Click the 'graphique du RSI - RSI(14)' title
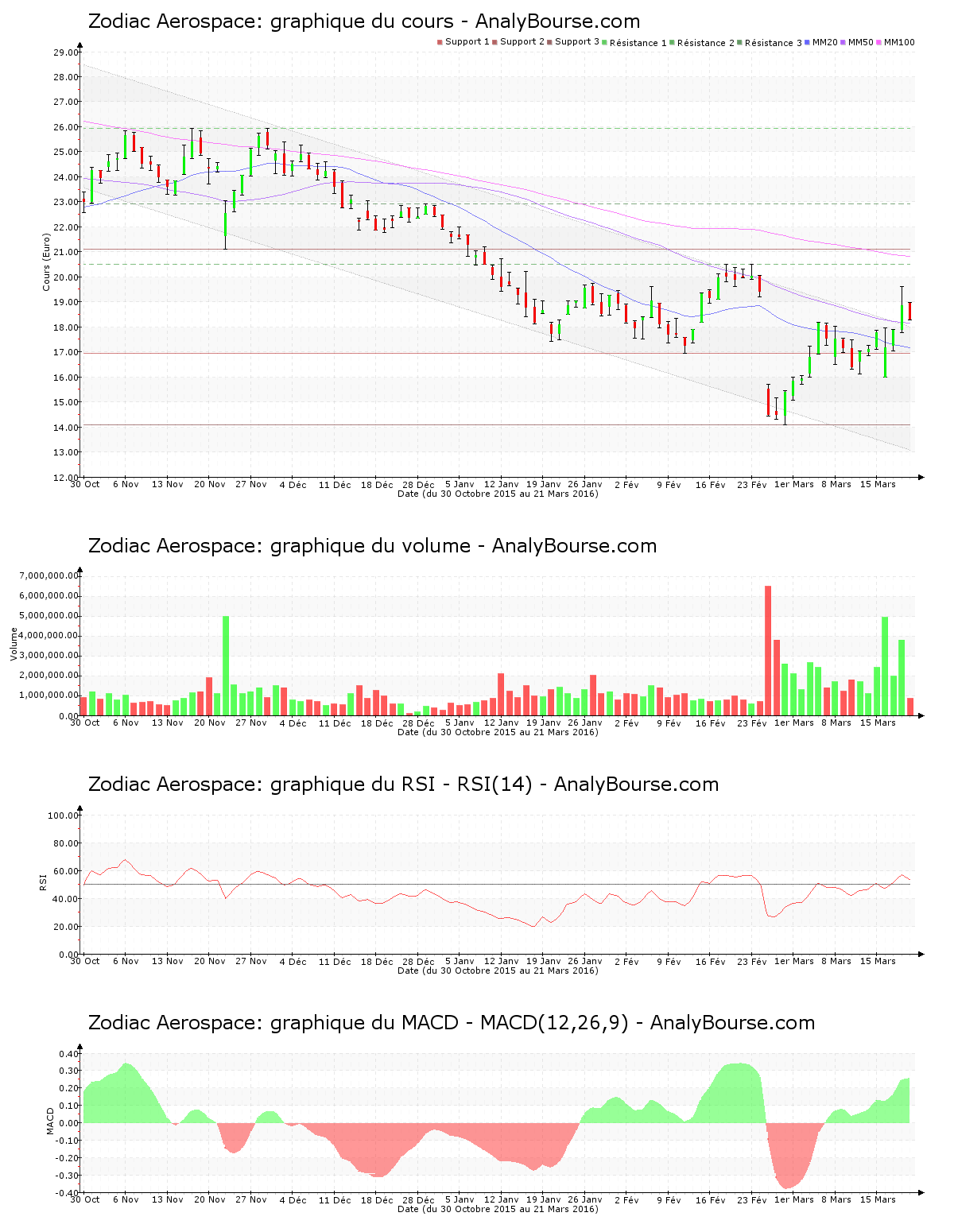This screenshot has height=1232, width=954. point(403,785)
